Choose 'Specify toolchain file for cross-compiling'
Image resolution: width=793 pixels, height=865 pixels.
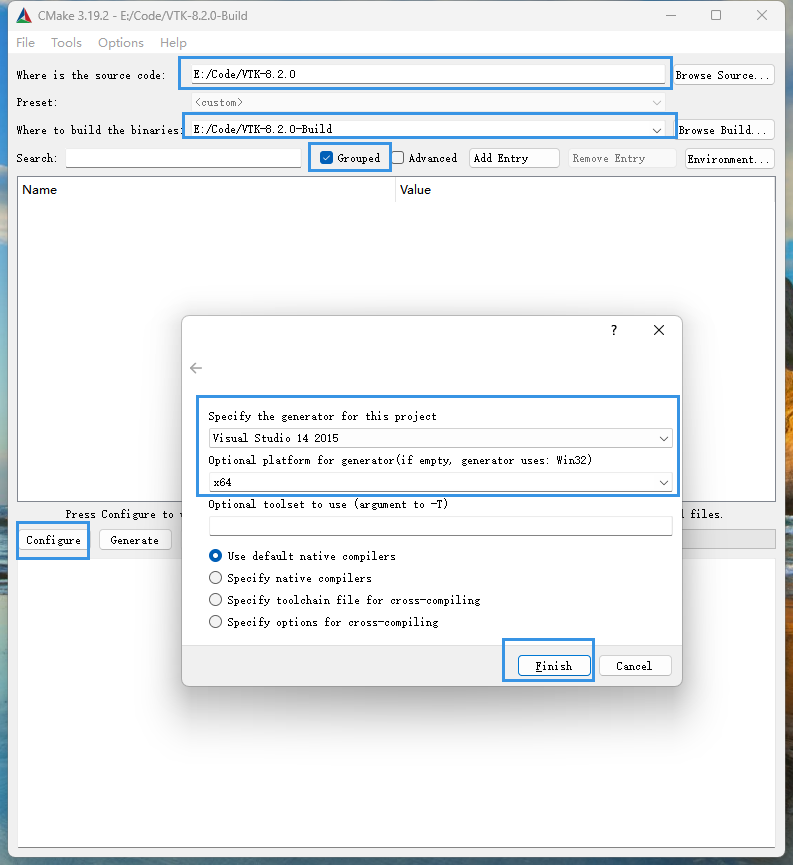pyautogui.click(x=215, y=600)
